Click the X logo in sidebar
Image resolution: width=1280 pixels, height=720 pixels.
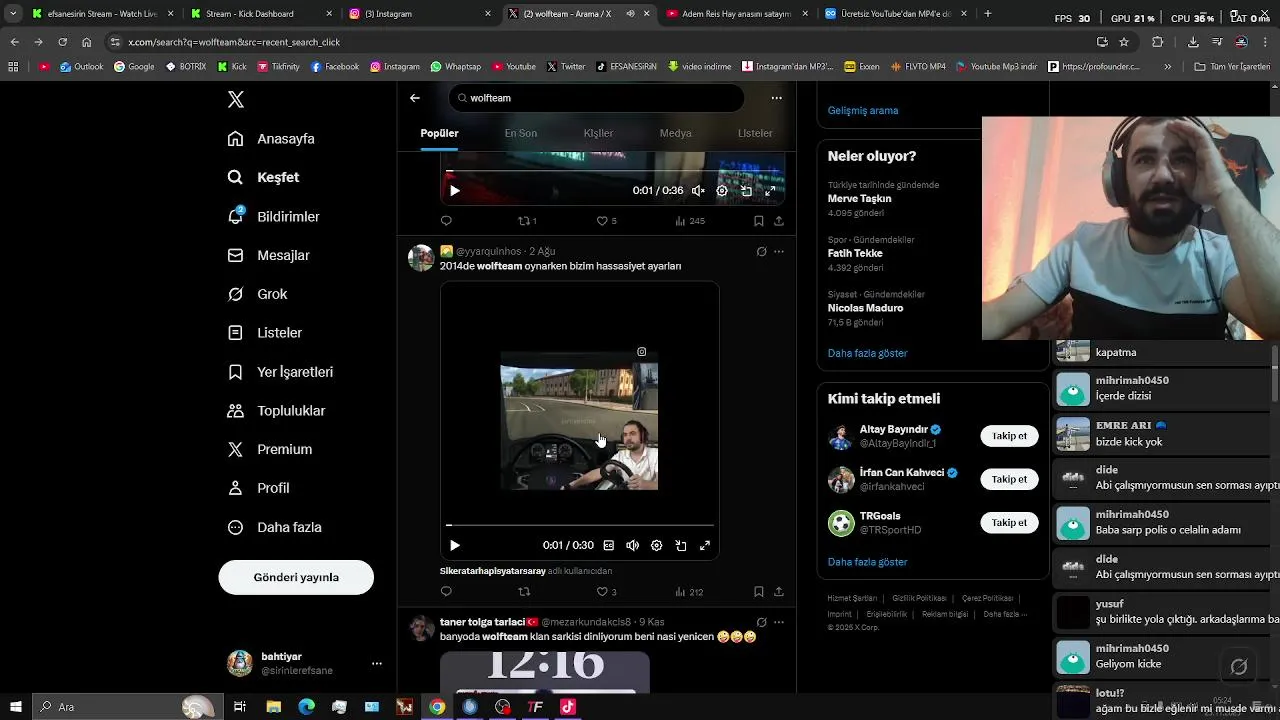(235, 99)
